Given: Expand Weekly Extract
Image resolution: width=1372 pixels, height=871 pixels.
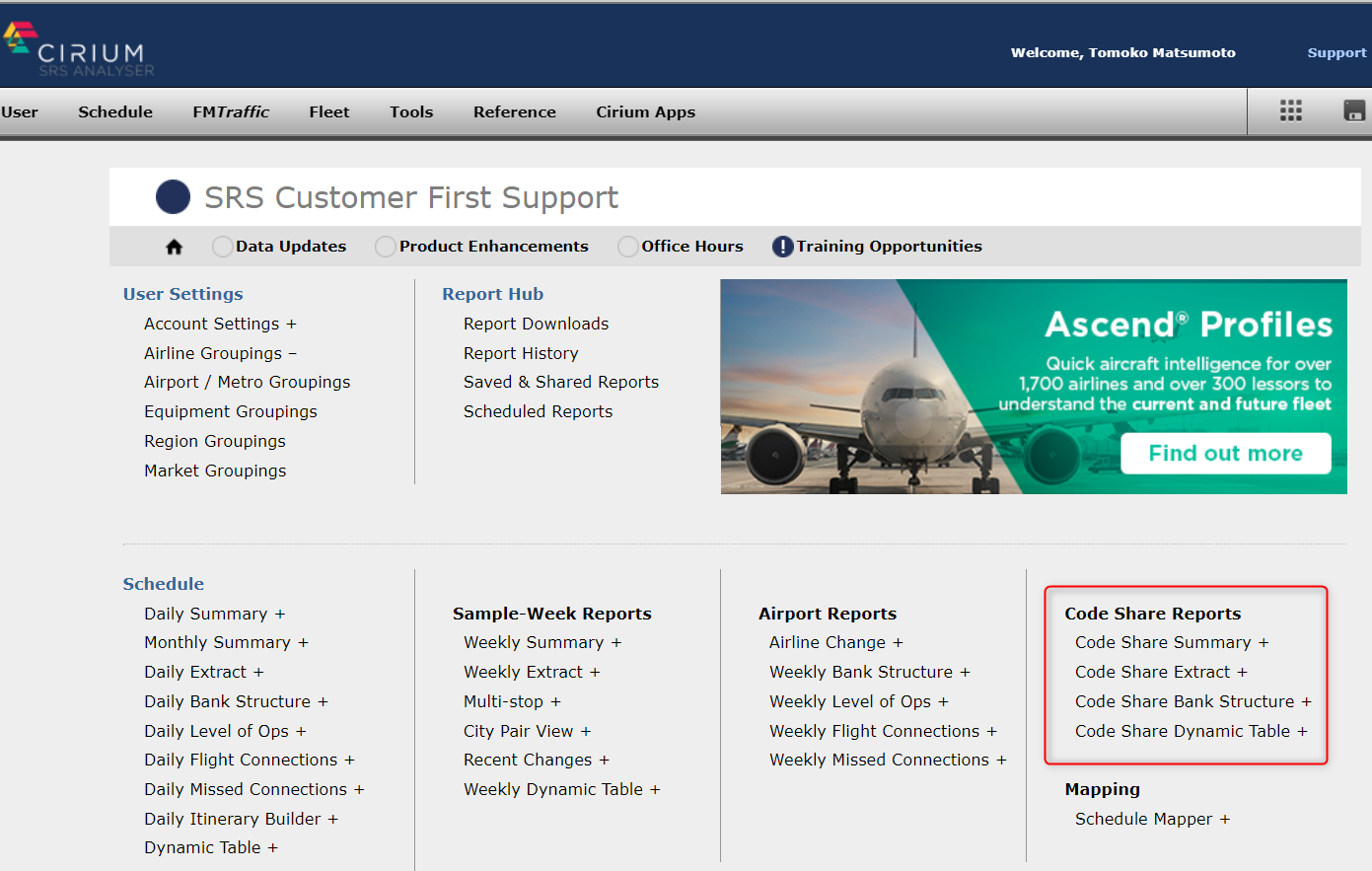Looking at the screenshot, I should (x=532, y=672).
